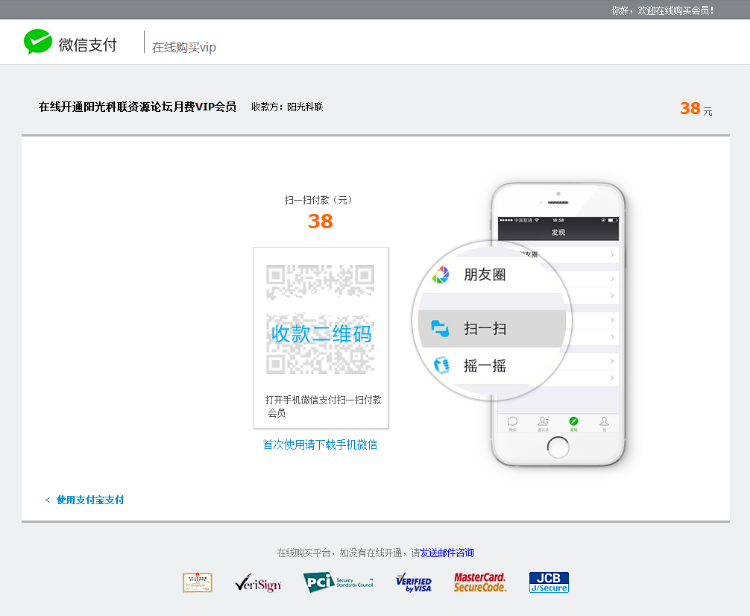Click the Moments (朋友圈) colorful icon

pyautogui.click(x=439, y=274)
